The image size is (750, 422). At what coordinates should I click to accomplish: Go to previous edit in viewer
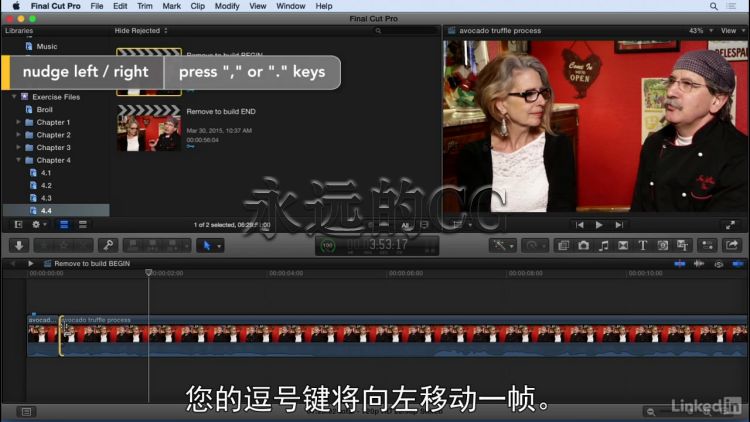point(579,225)
